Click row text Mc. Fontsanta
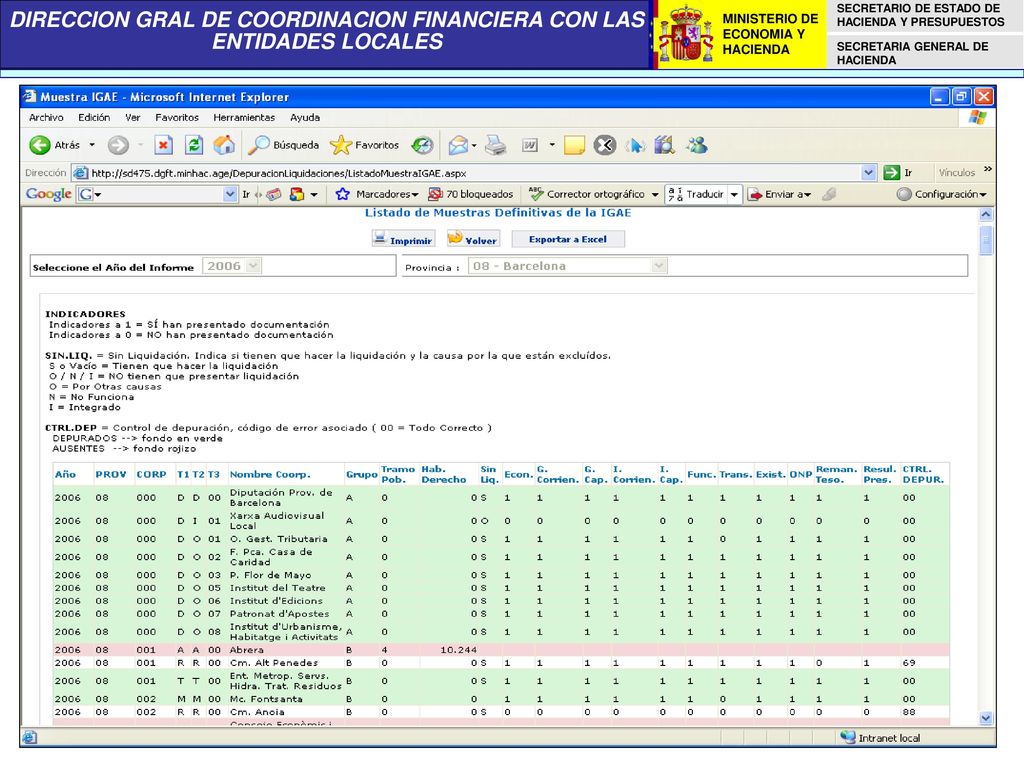This screenshot has width=1024, height=768. [266, 699]
